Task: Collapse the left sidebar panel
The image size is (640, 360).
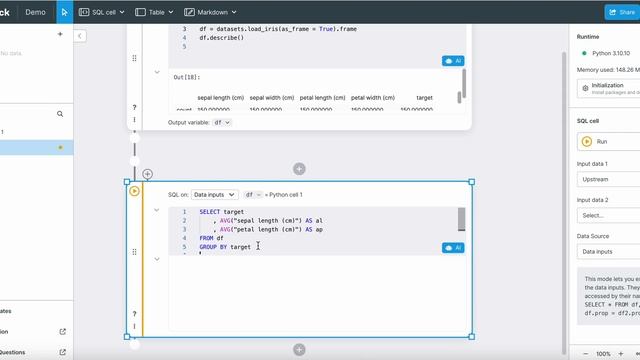Action: coord(80,36)
